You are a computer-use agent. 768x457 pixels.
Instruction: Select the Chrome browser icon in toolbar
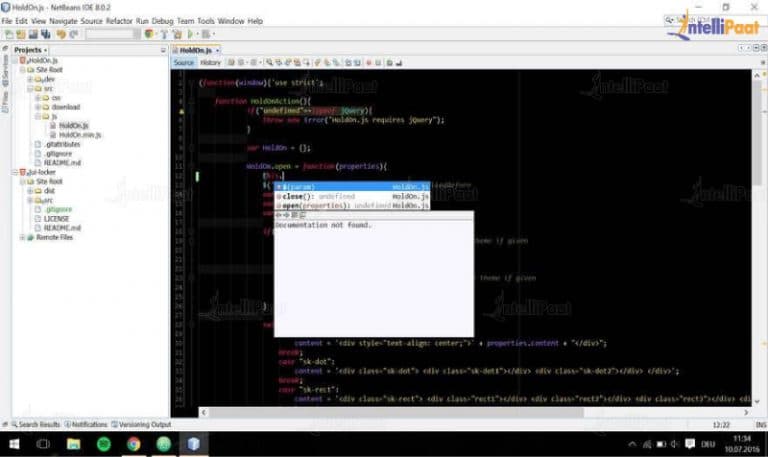tap(149, 34)
